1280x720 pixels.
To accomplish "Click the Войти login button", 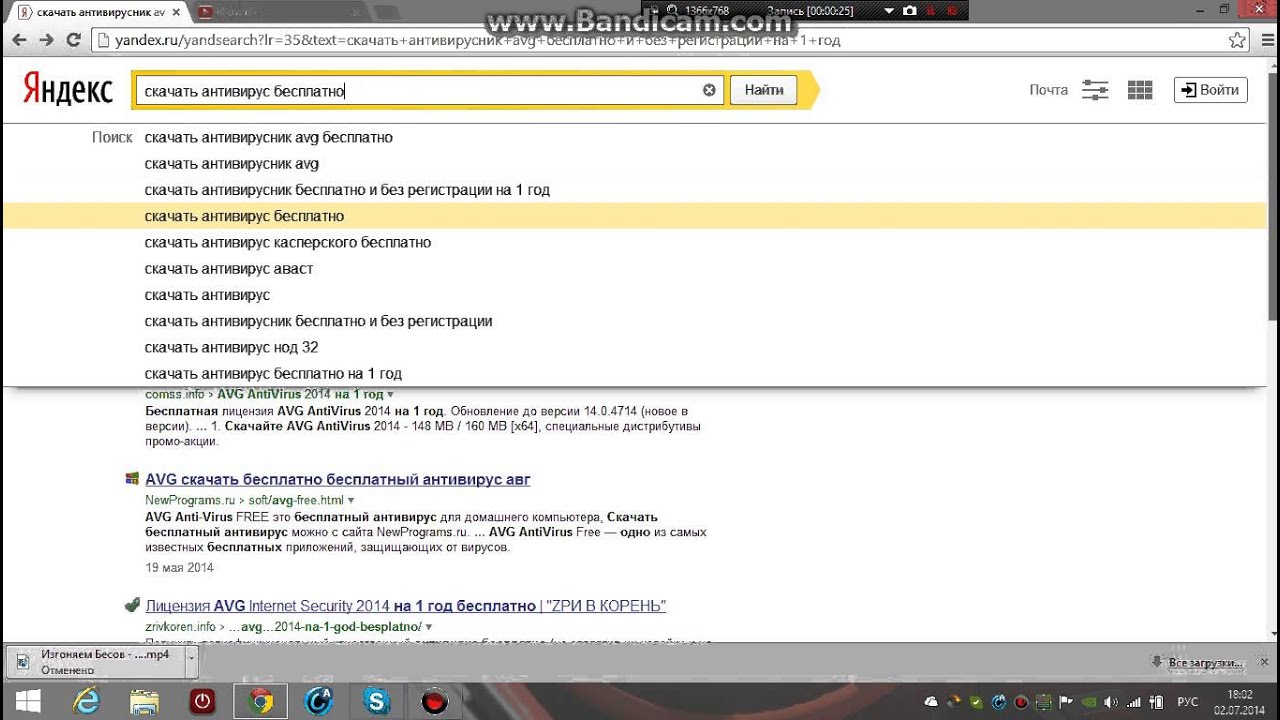I will click(1211, 90).
